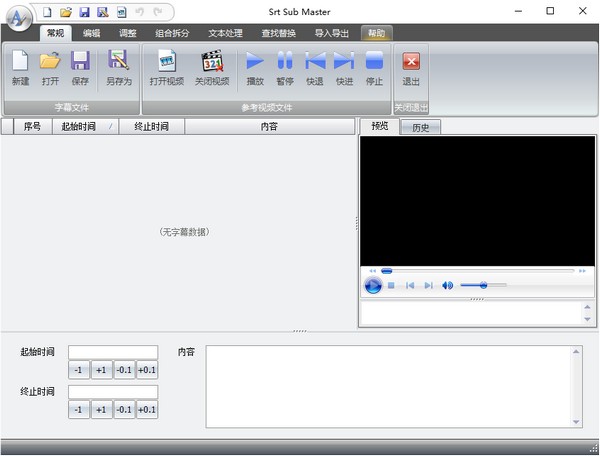
Task: Play in the preview media player
Action: [373, 285]
